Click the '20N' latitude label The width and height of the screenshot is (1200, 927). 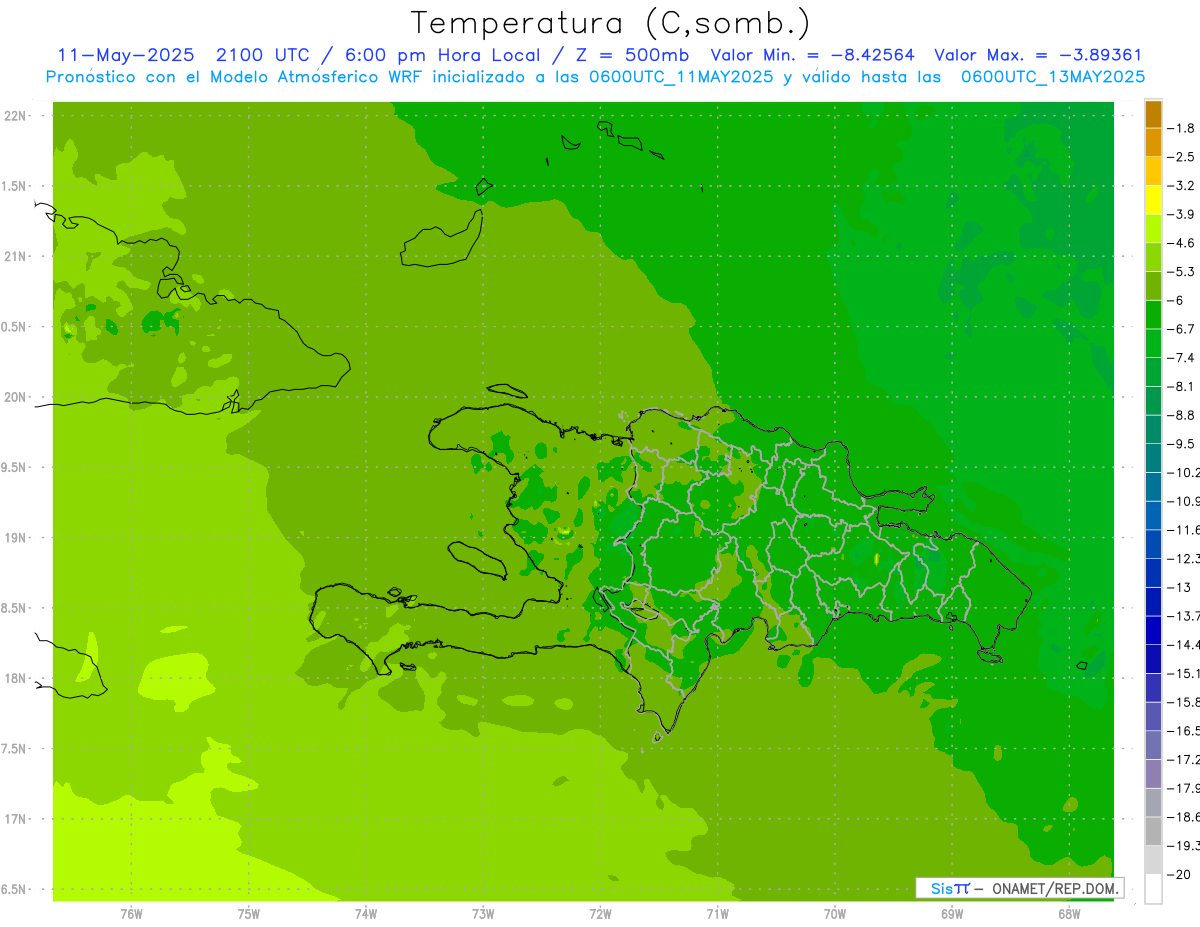point(15,397)
